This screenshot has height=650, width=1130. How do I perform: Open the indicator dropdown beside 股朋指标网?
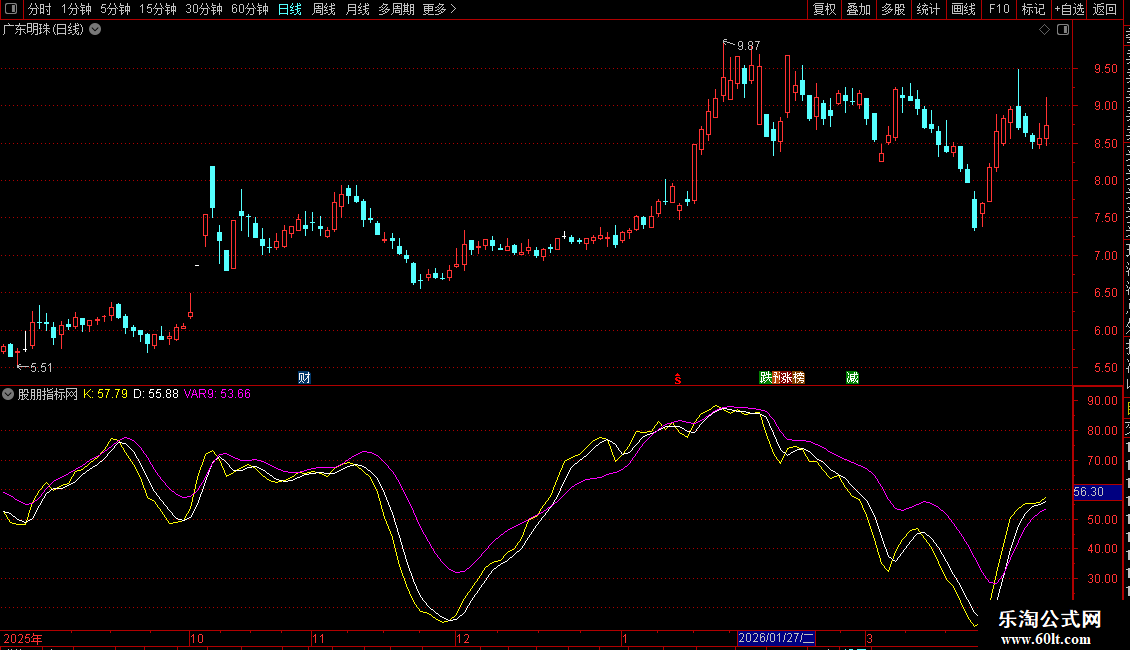click(x=8, y=394)
